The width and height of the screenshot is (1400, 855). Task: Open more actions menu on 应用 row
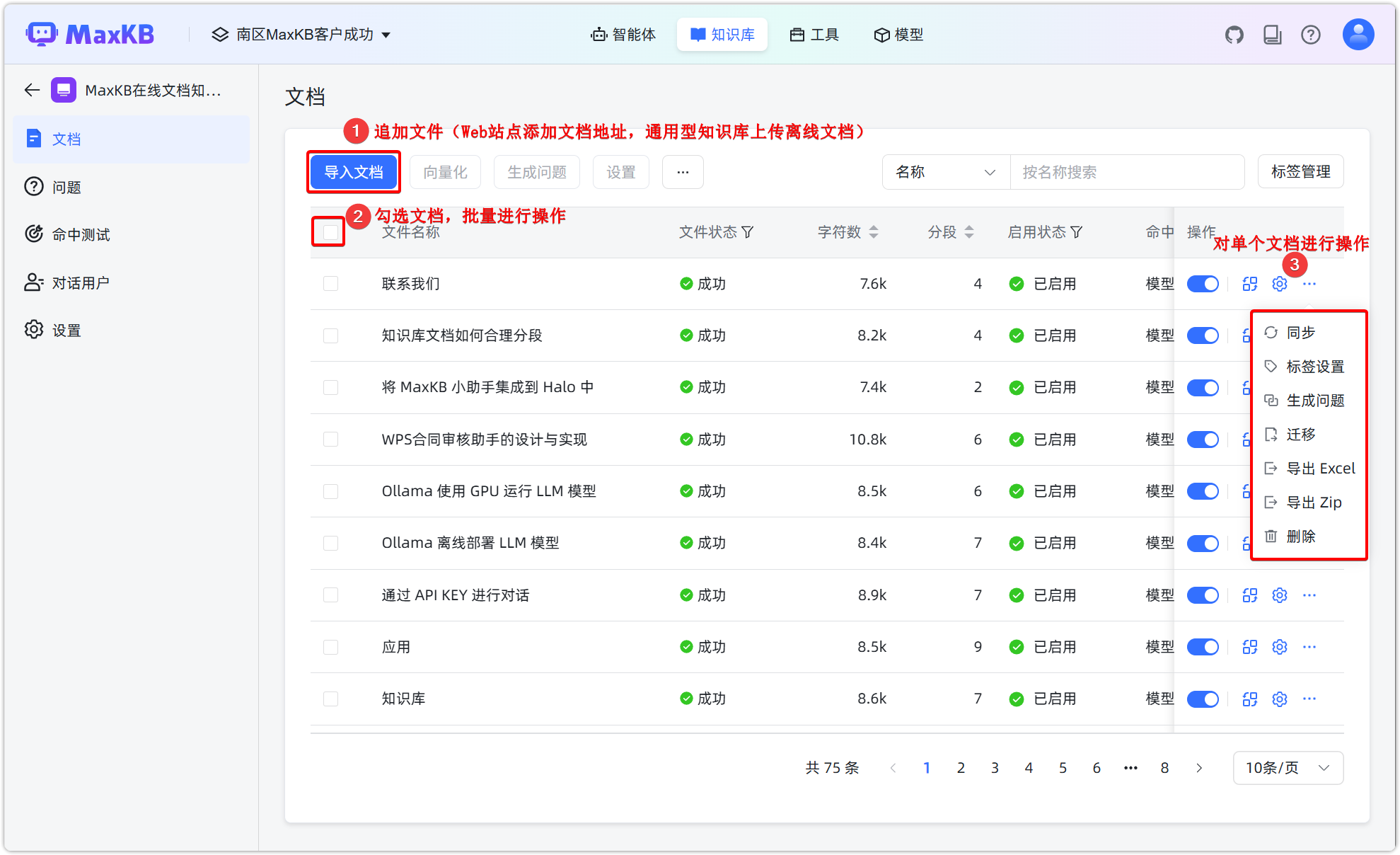pos(1309,646)
